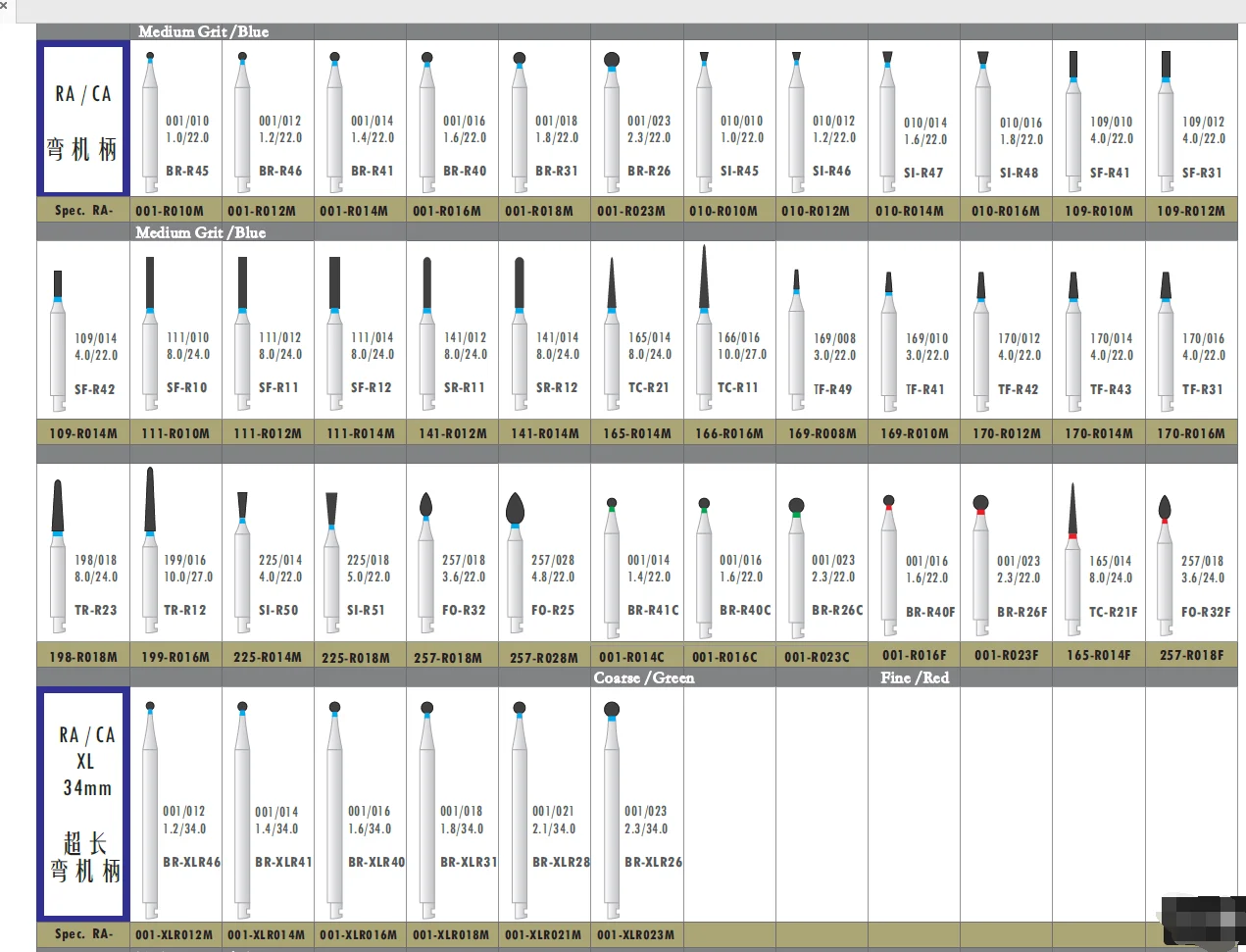This screenshot has height=952, width=1246.
Task: Select the red-band TC-R21F needle bur image
Action: (1072, 559)
